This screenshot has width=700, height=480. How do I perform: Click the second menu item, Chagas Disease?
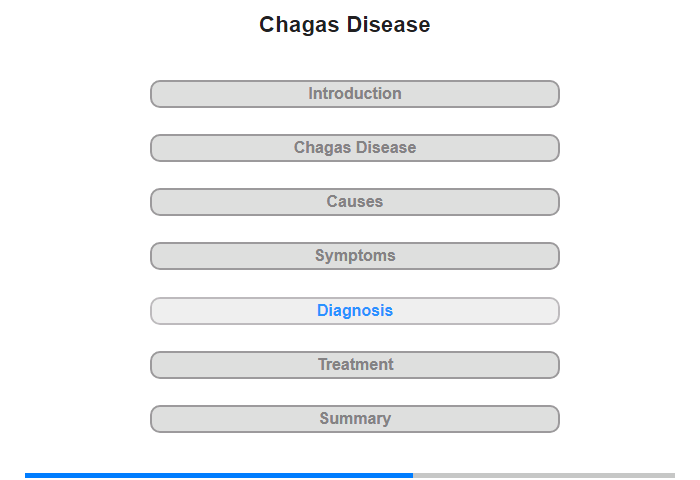354,148
